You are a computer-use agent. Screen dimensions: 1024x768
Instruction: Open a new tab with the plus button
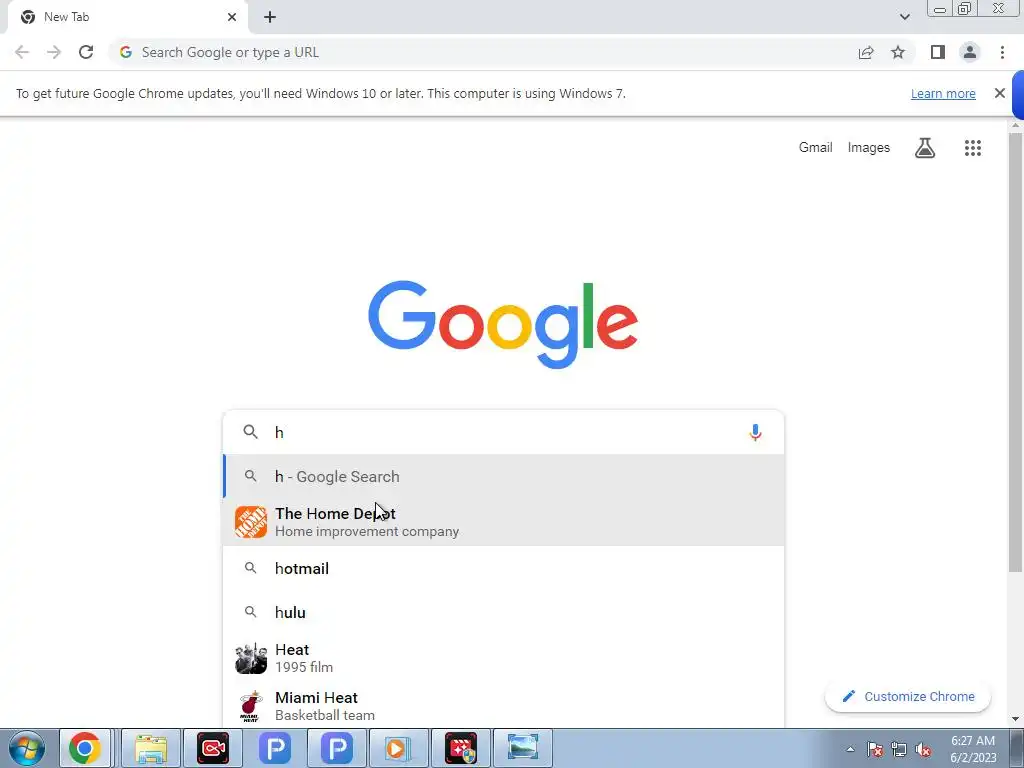coord(270,17)
